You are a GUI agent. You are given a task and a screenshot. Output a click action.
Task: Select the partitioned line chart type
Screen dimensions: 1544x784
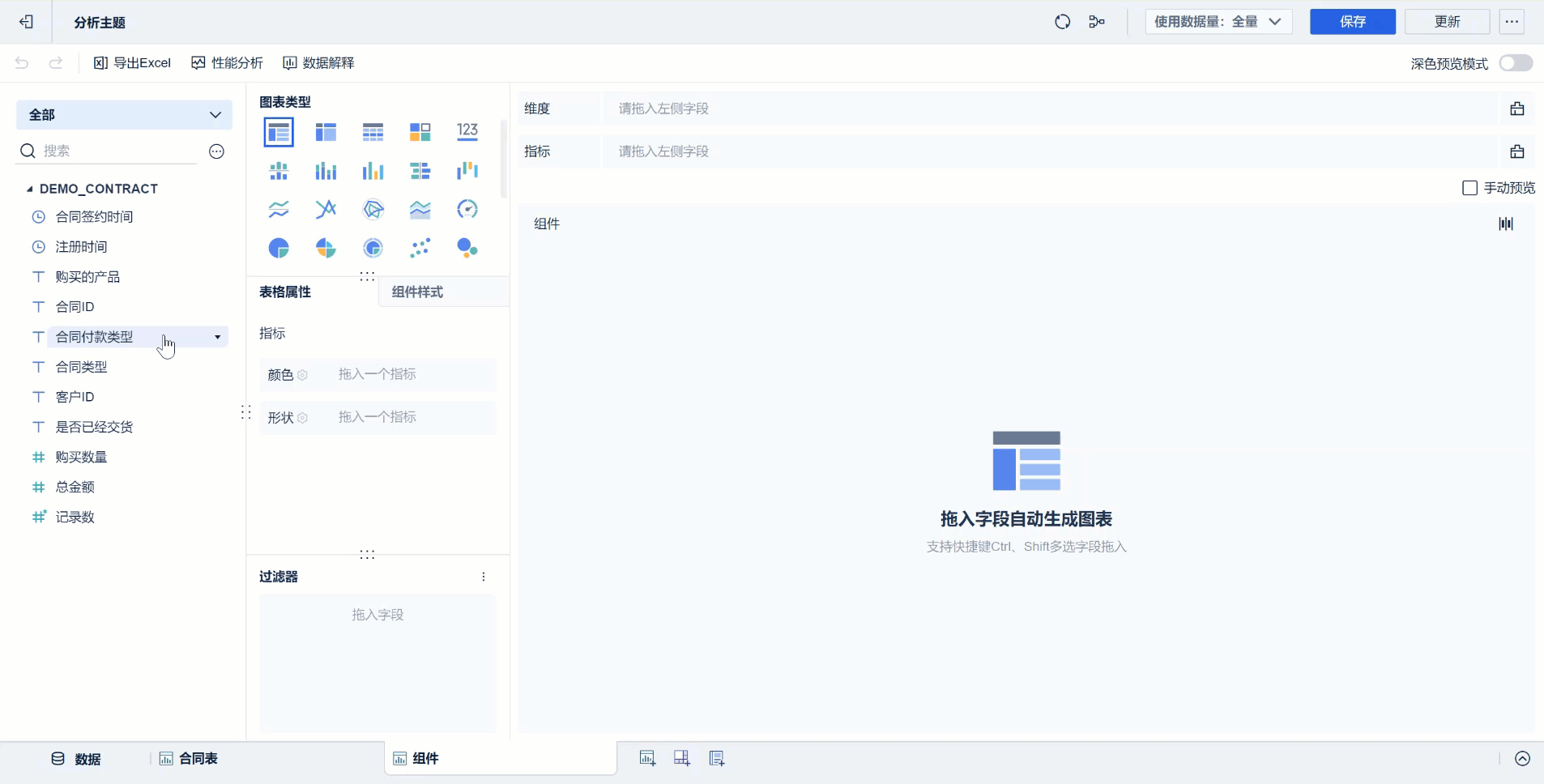[279, 210]
